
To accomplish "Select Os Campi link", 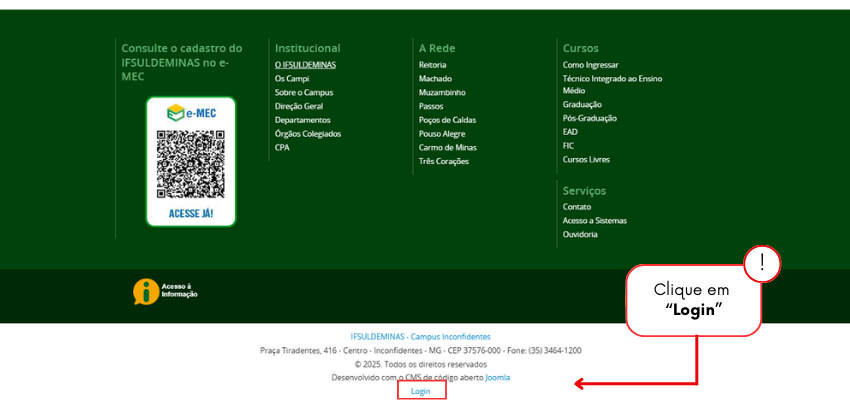I will [292, 78].
